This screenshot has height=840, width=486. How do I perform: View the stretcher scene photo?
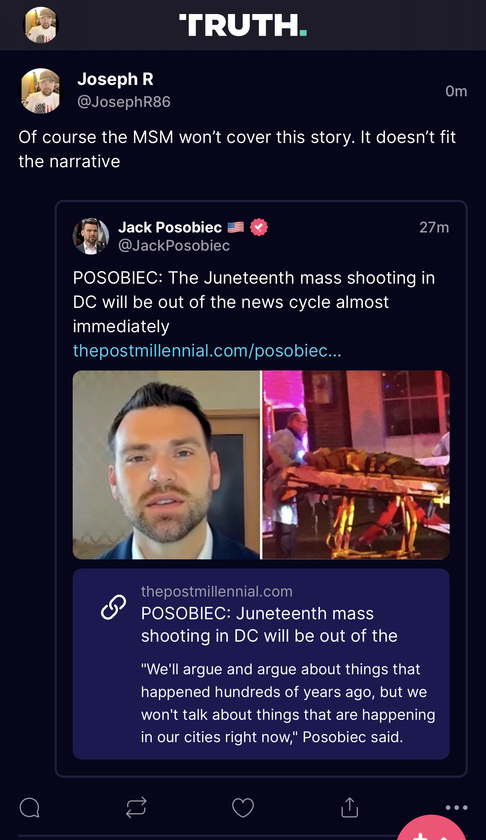pyautogui.click(x=356, y=465)
